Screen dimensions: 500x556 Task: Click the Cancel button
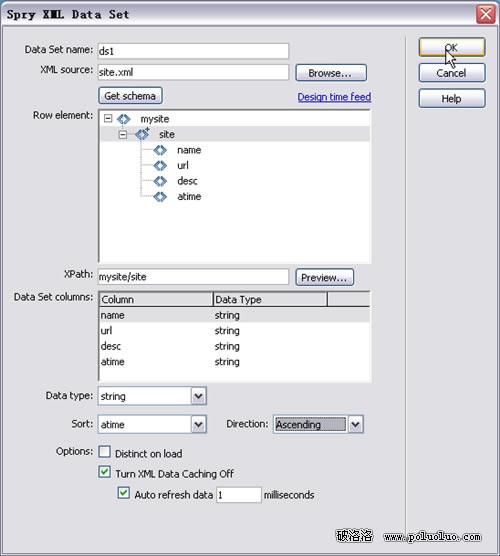tap(451, 73)
